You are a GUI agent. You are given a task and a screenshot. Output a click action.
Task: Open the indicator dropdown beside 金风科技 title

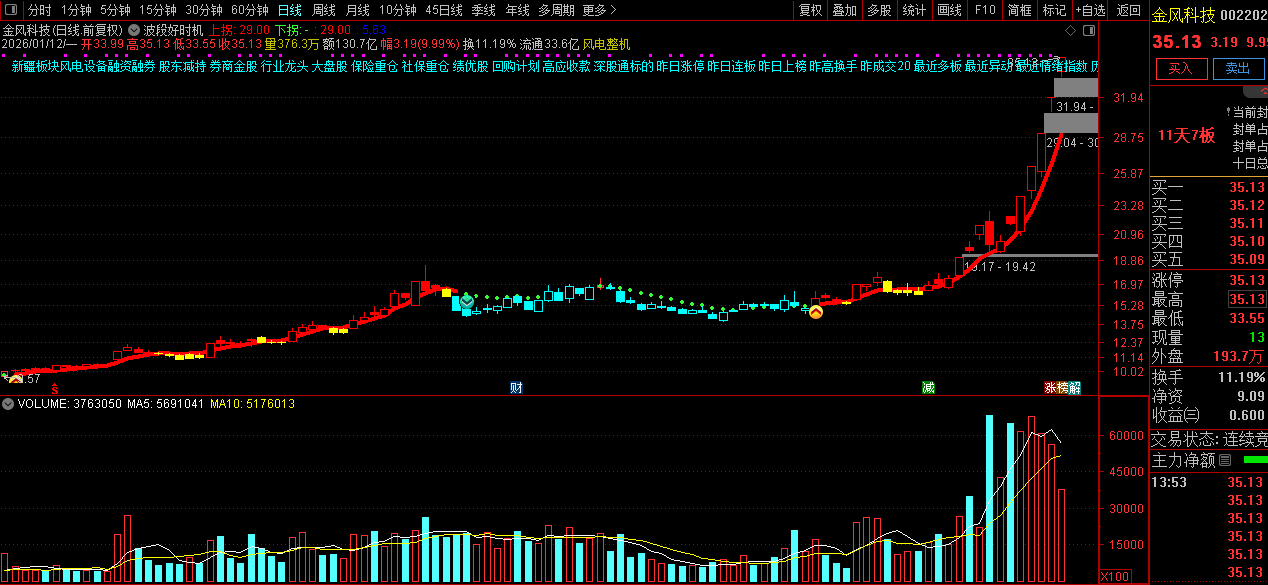point(132,30)
